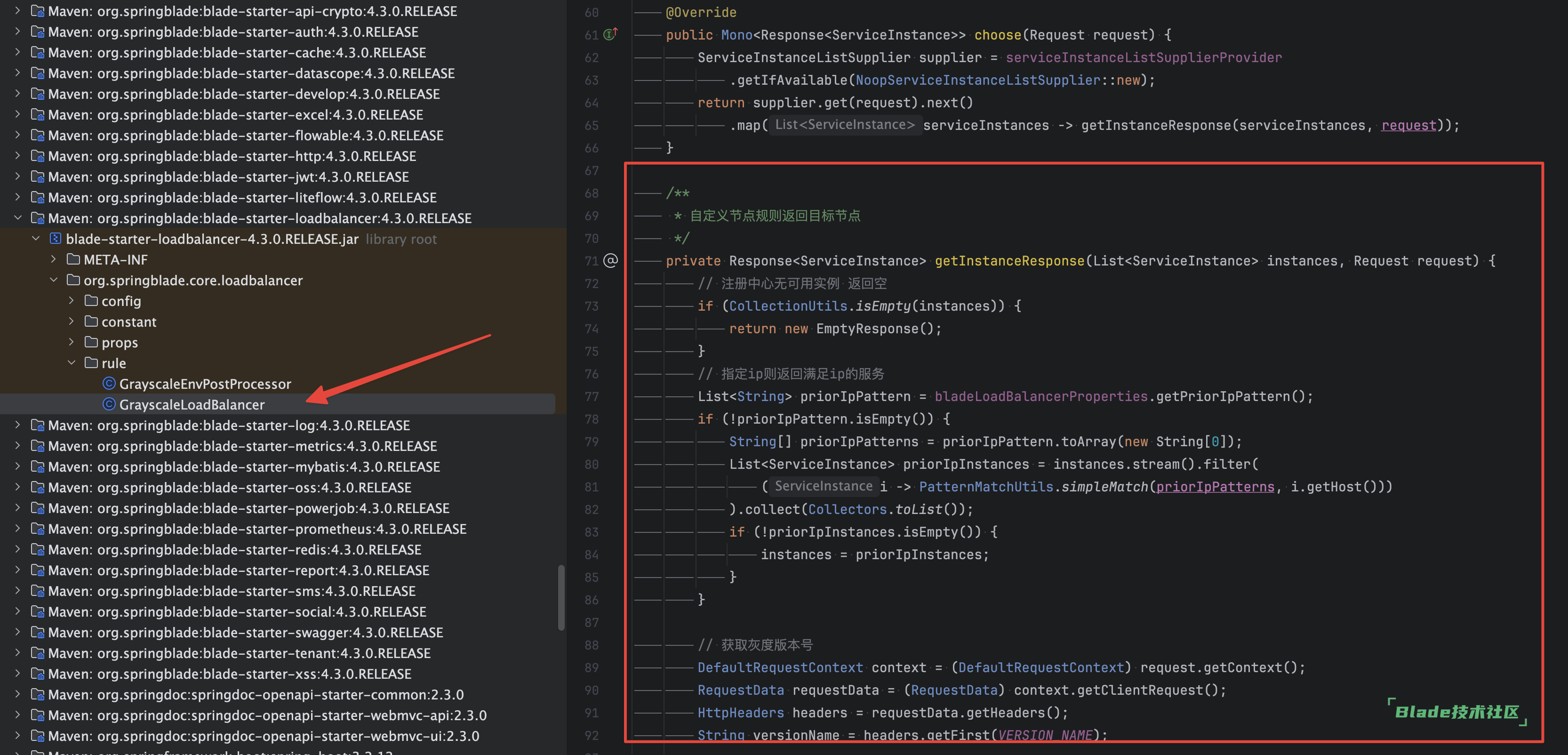Expand the constant folder
The width and height of the screenshot is (1568, 755).
tap(71, 321)
